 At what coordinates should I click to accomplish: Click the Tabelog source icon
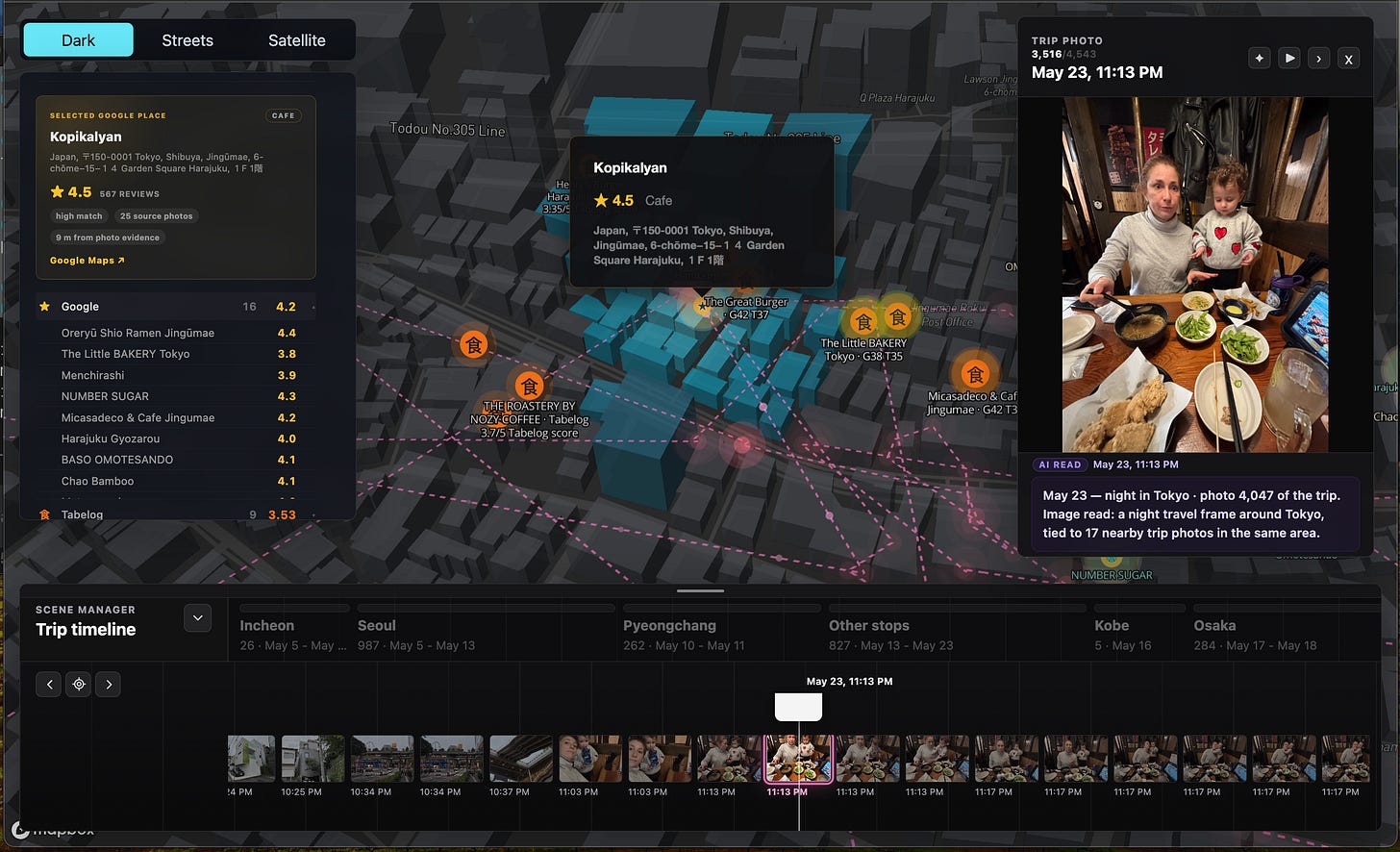coord(44,514)
